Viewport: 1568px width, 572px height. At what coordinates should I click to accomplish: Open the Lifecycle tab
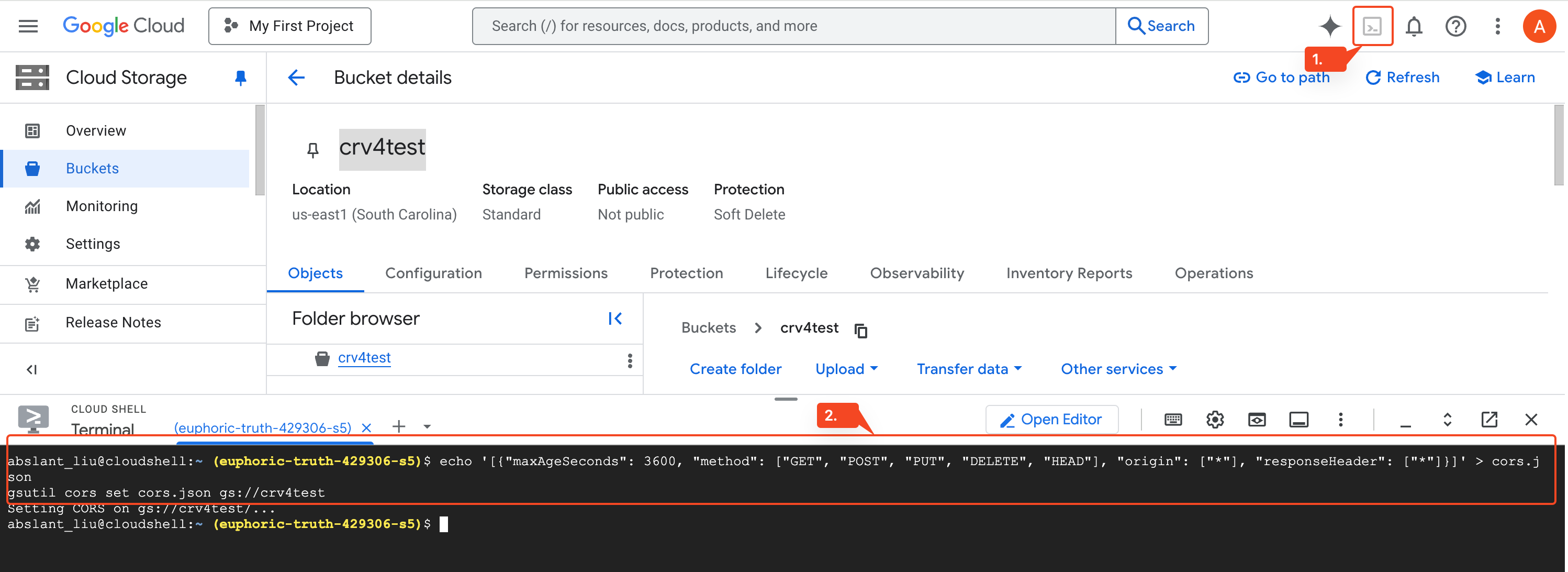(796, 273)
